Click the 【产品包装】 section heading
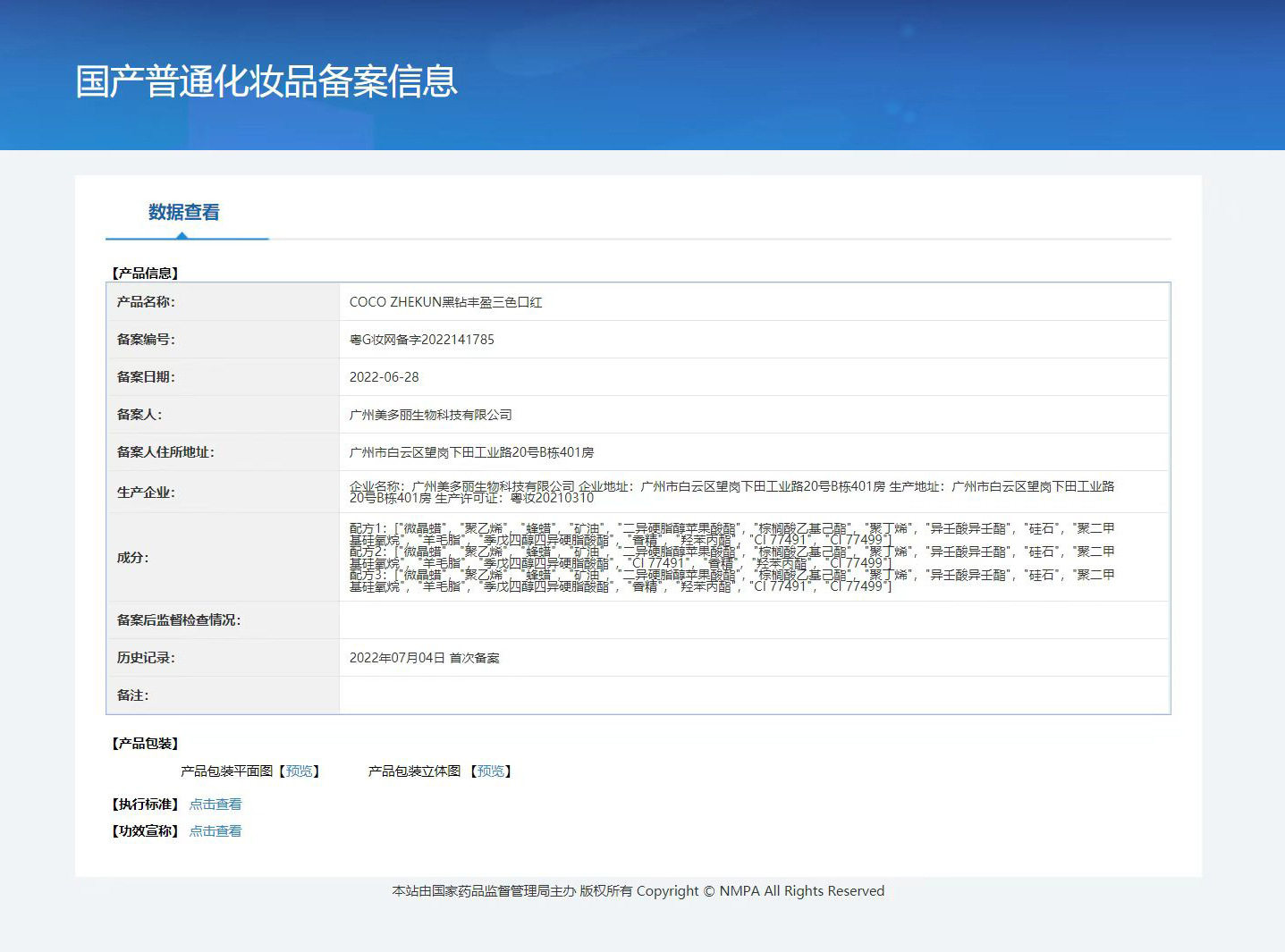The width and height of the screenshot is (1285, 952). pyautogui.click(x=145, y=744)
